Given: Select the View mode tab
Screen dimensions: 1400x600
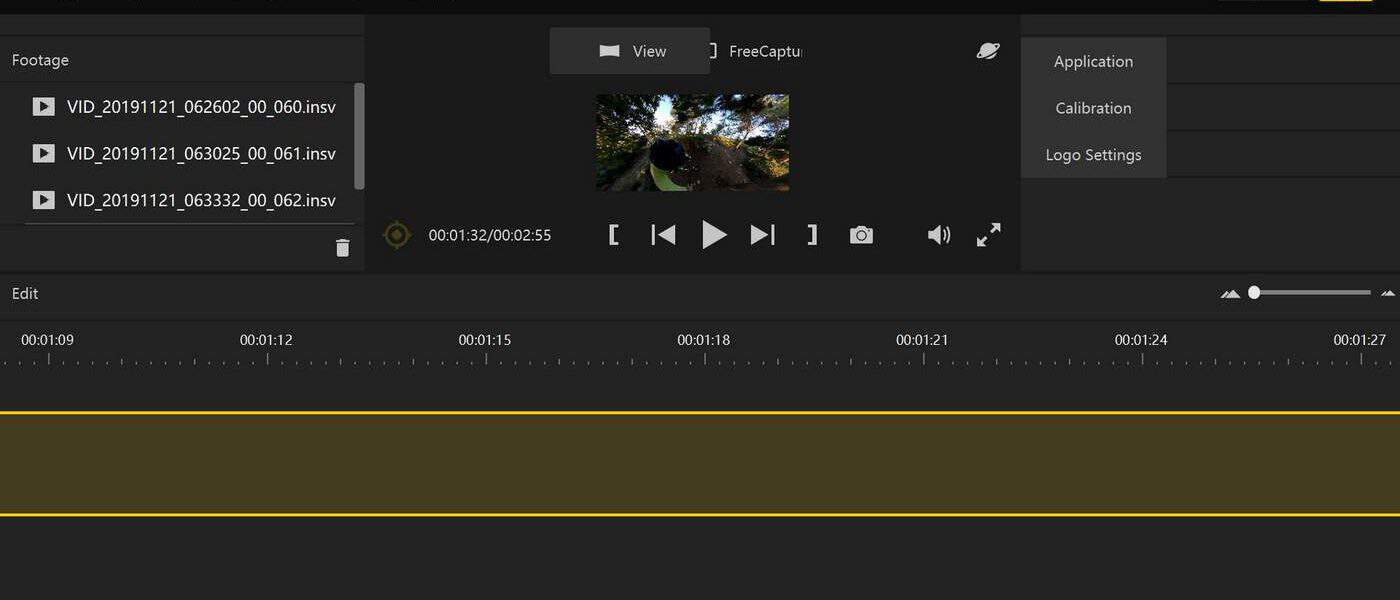Looking at the screenshot, I should pyautogui.click(x=630, y=51).
